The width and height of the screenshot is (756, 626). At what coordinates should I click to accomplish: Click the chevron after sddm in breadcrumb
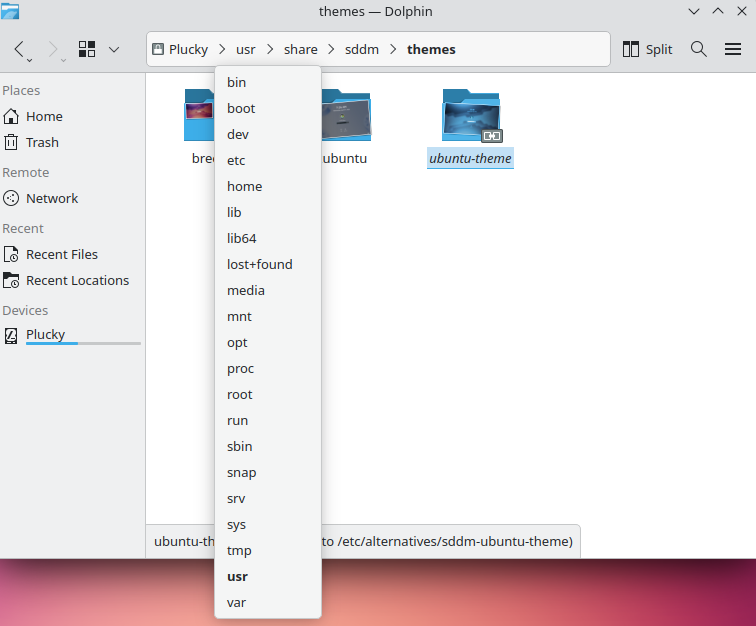393,49
